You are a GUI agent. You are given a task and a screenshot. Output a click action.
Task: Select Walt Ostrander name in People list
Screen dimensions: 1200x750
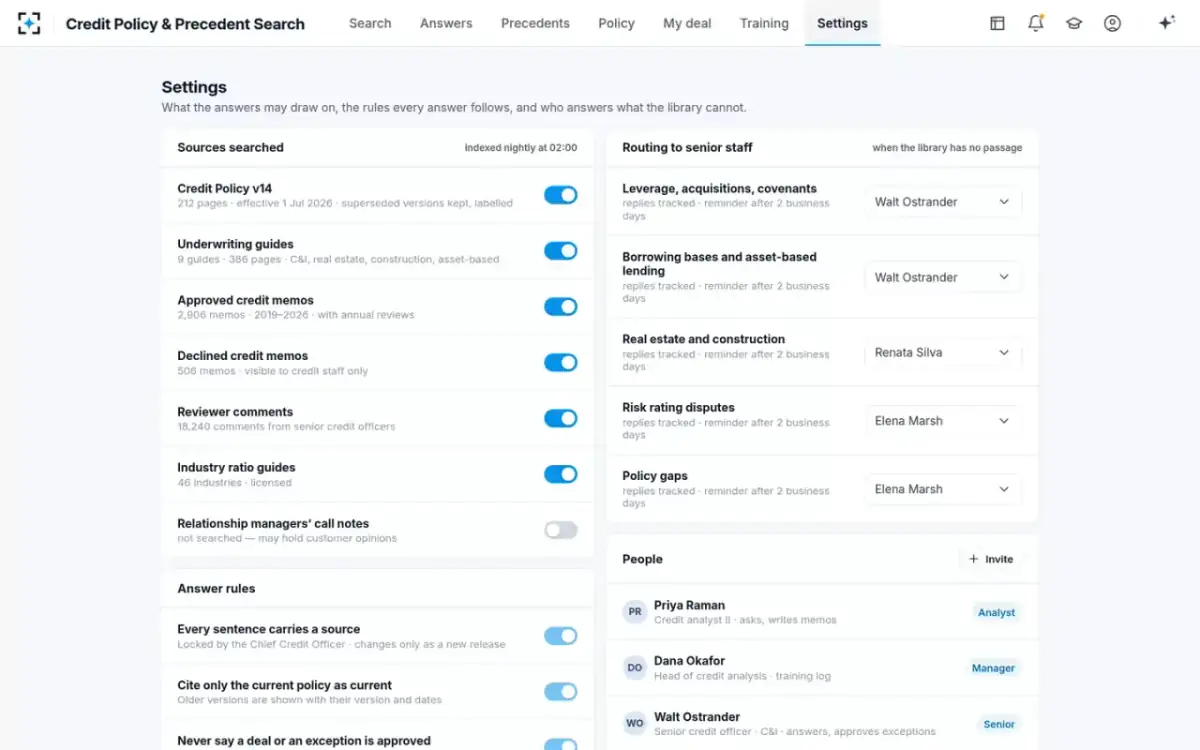pos(697,717)
